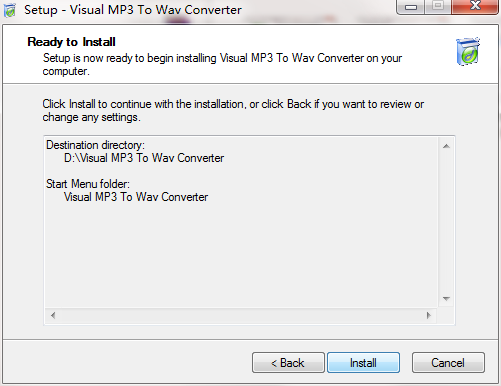The image size is (501, 386).
Task: Go back with the < Back button
Action: click(x=288, y=362)
